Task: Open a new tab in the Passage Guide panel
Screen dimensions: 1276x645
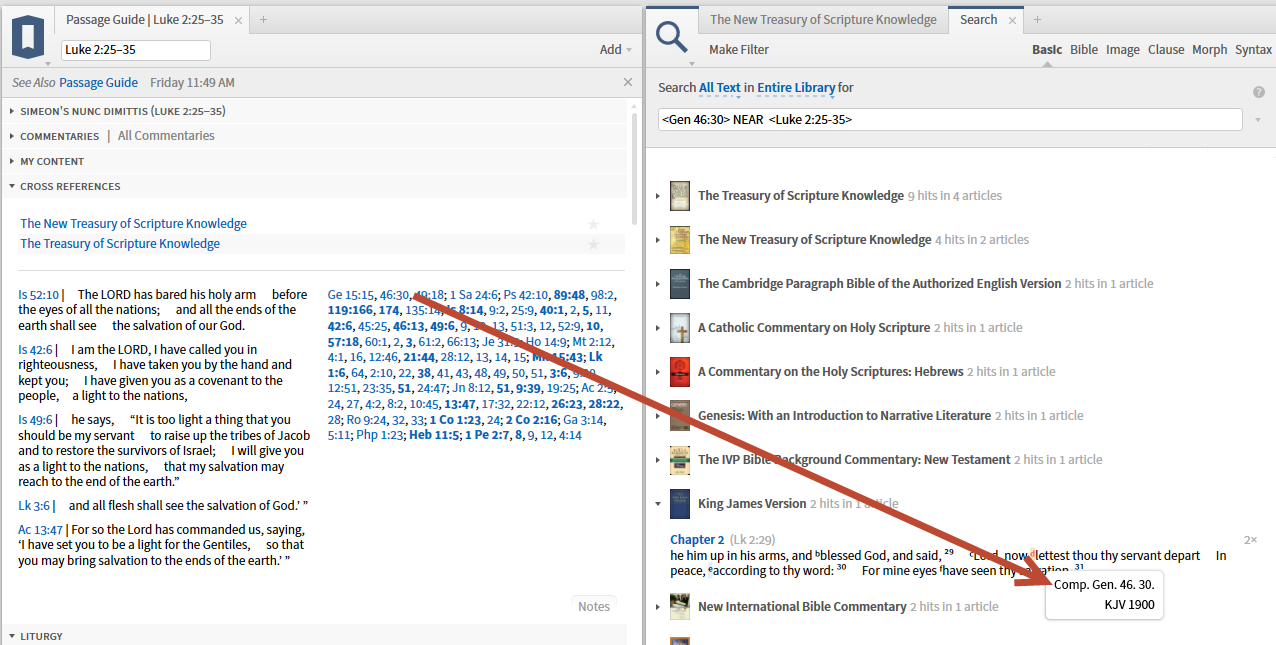Action: coord(263,19)
